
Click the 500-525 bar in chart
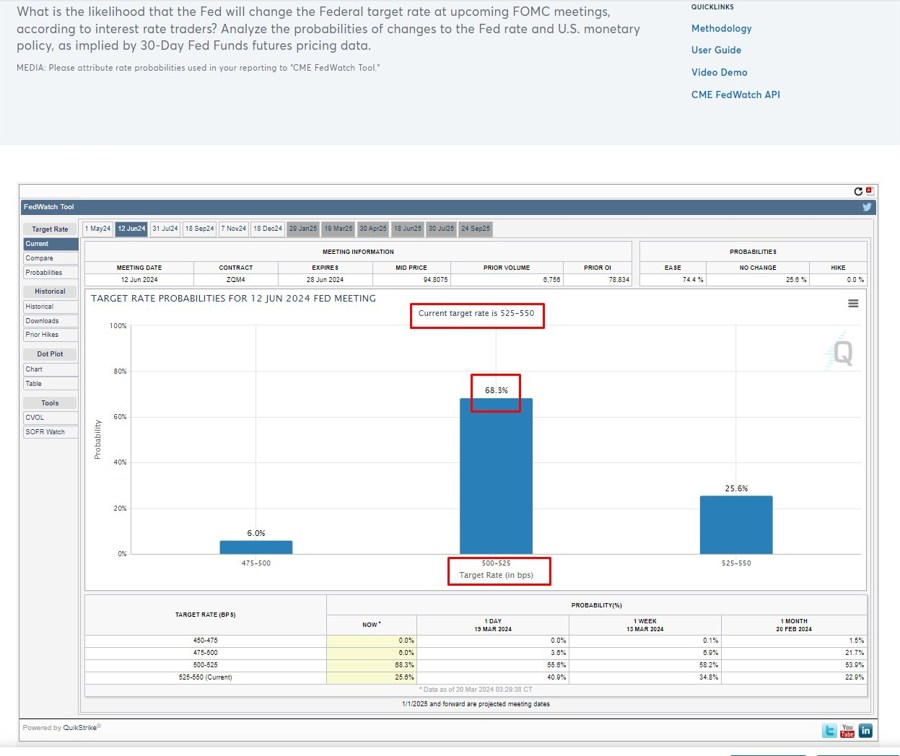(496, 476)
